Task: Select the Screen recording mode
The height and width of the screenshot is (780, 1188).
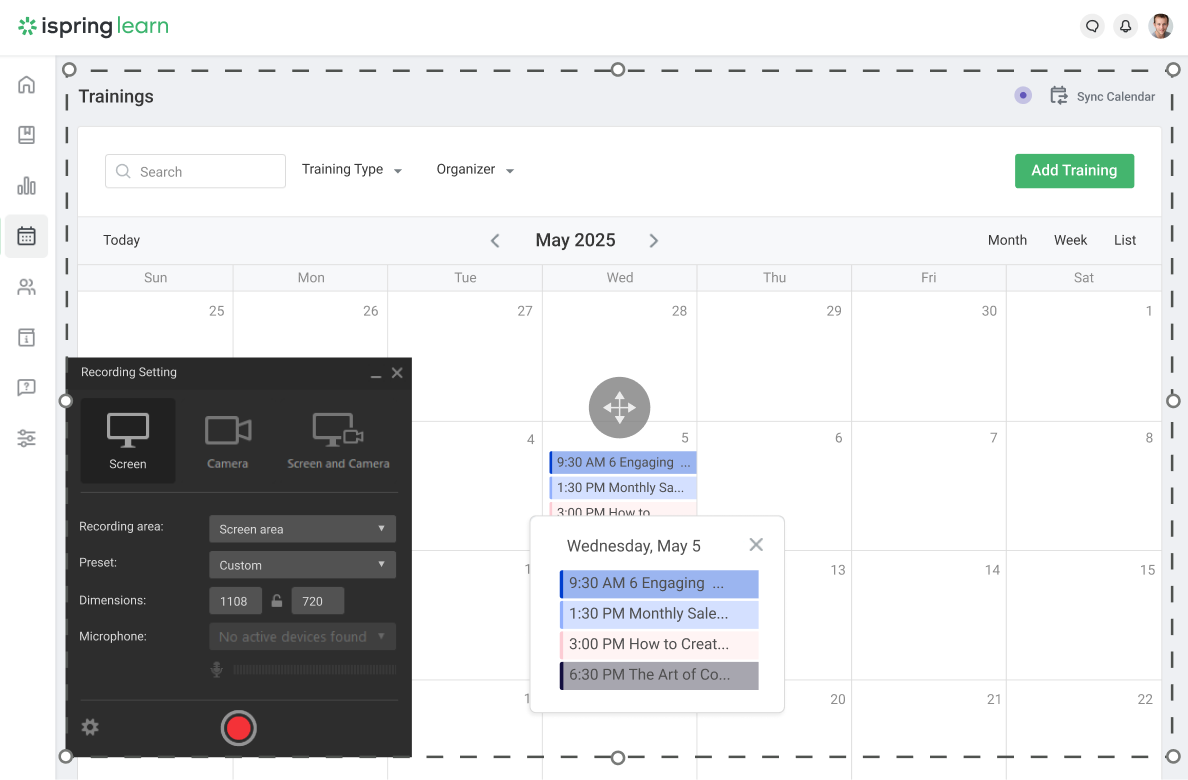Action: click(127, 440)
